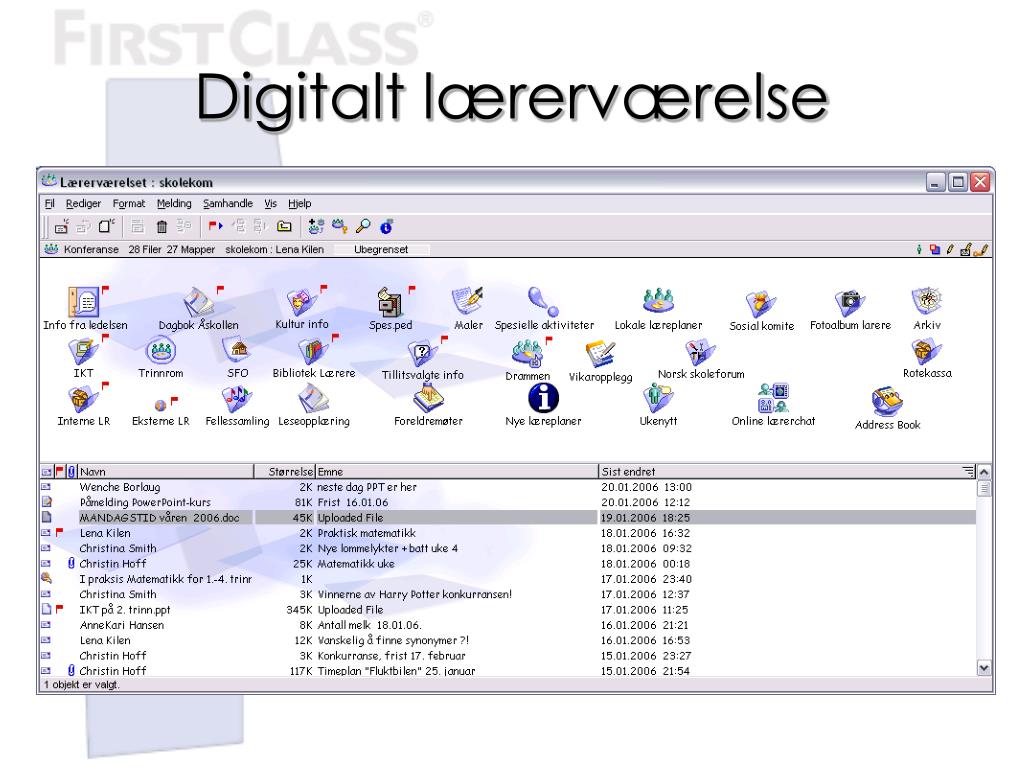Open the Address Book icon
The width and height of the screenshot is (1024, 768).
pyautogui.click(x=888, y=402)
